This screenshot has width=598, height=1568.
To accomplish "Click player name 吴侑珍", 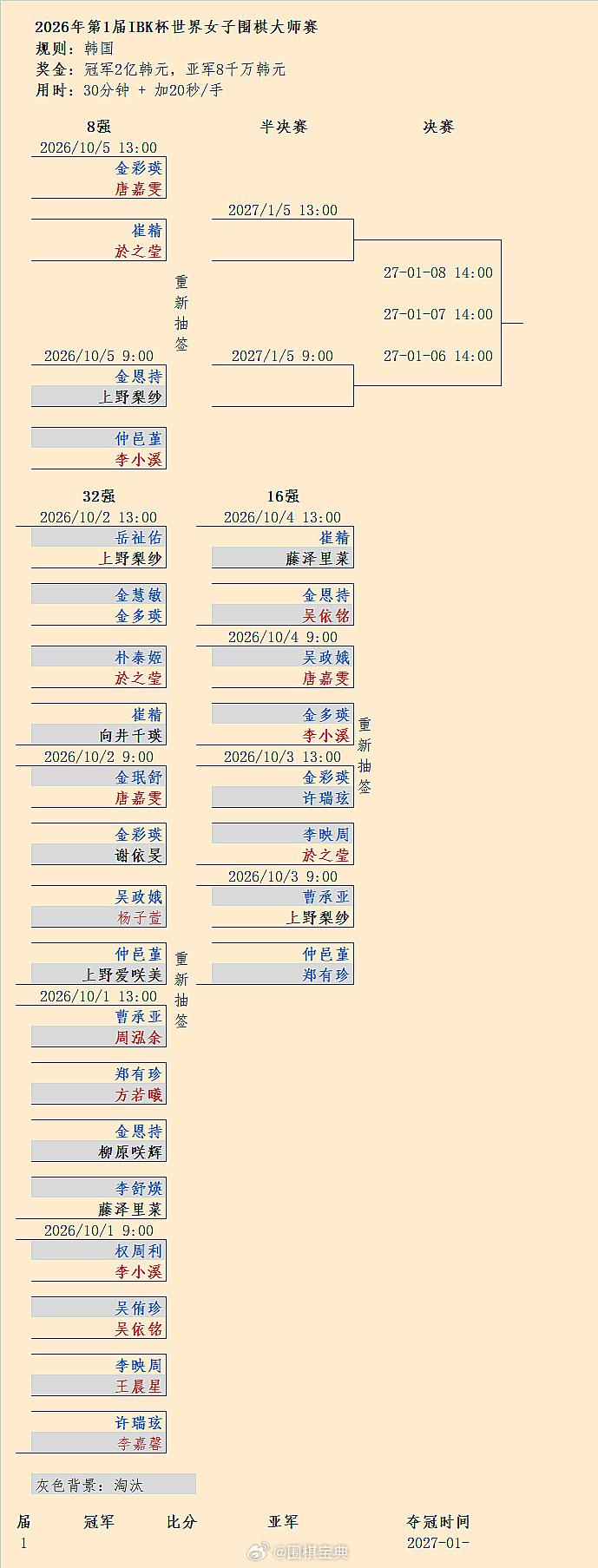I will coord(139,1309).
